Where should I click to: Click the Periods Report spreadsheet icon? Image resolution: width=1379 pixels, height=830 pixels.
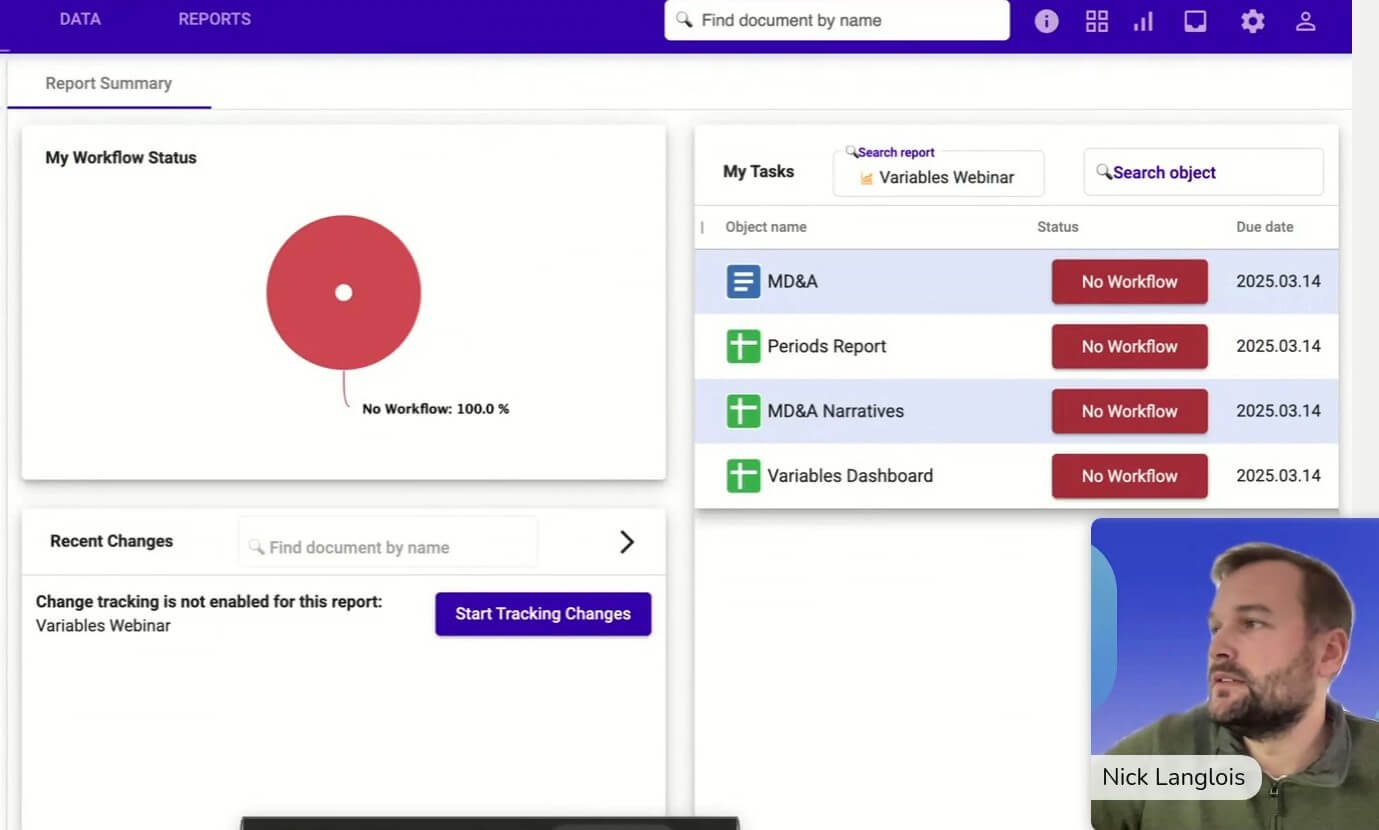(x=743, y=347)
